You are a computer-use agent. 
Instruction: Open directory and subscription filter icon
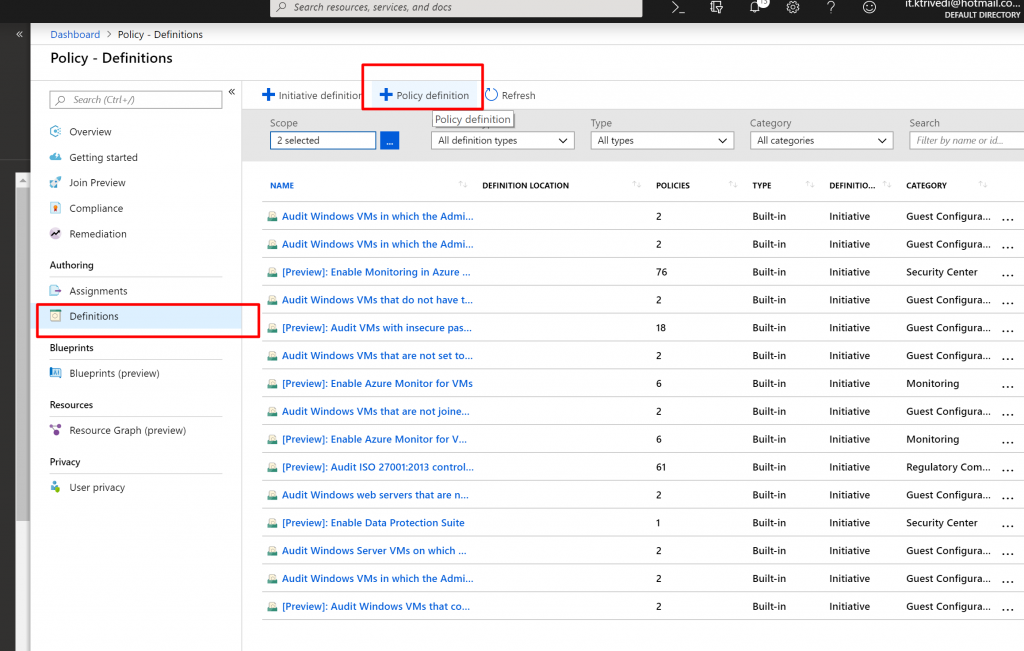click(x=716, y=7)
